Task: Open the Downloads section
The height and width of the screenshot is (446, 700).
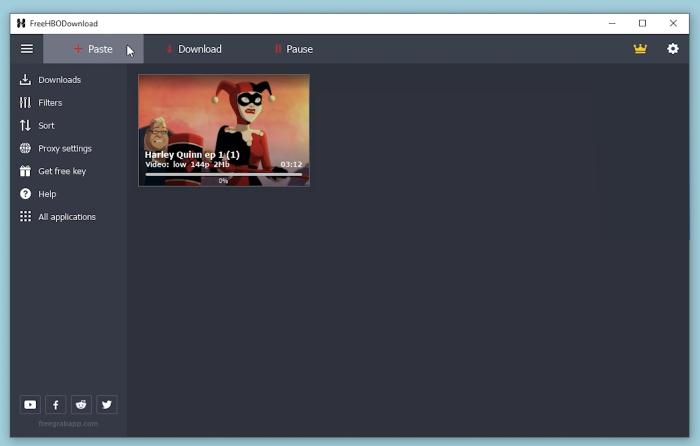Action: (50, 80)
